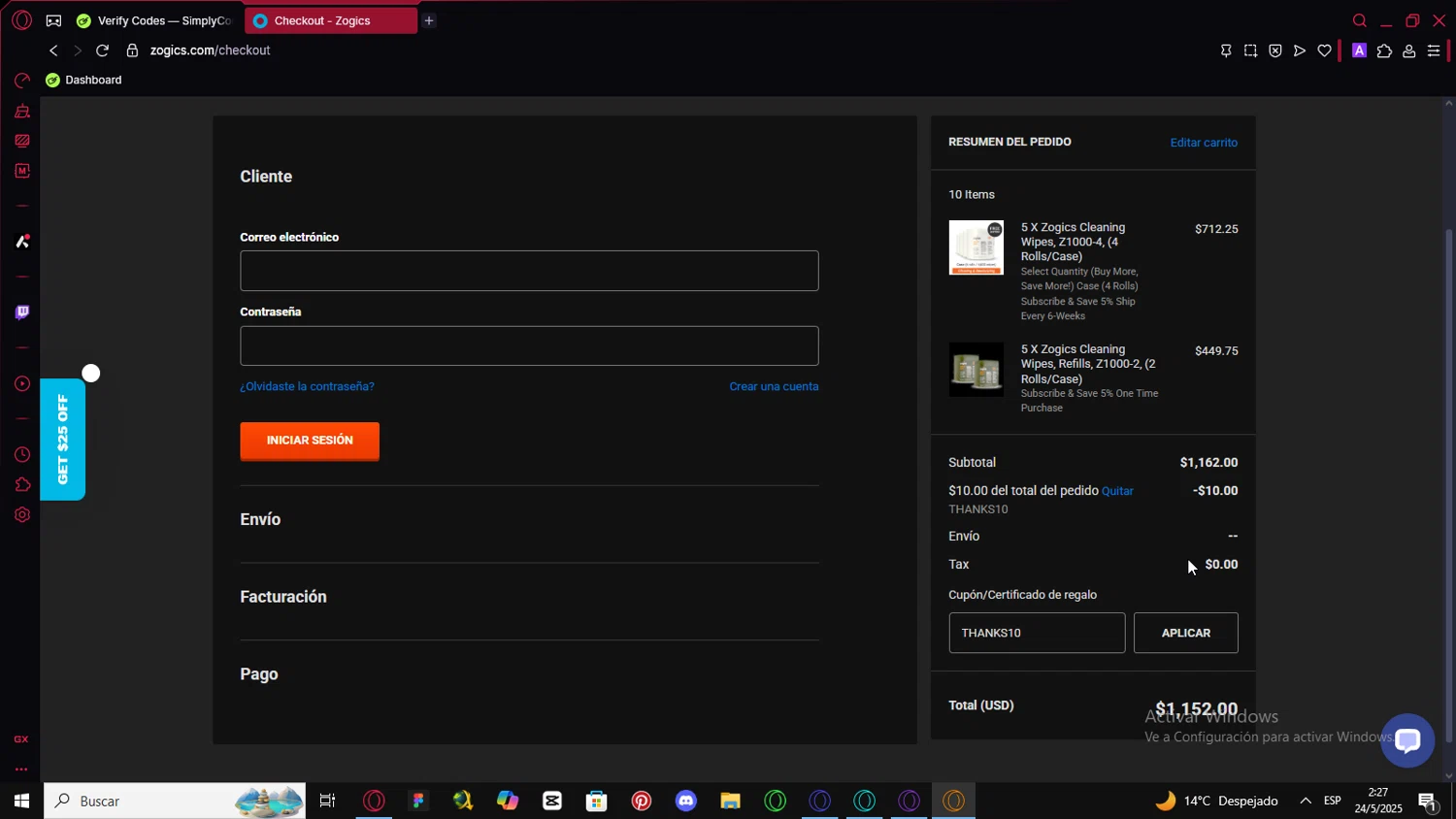The height and width of the screenshot is (819, 1456).
Task: Click the pinboard pin icon in toolbar
Action: [1226, 50]
